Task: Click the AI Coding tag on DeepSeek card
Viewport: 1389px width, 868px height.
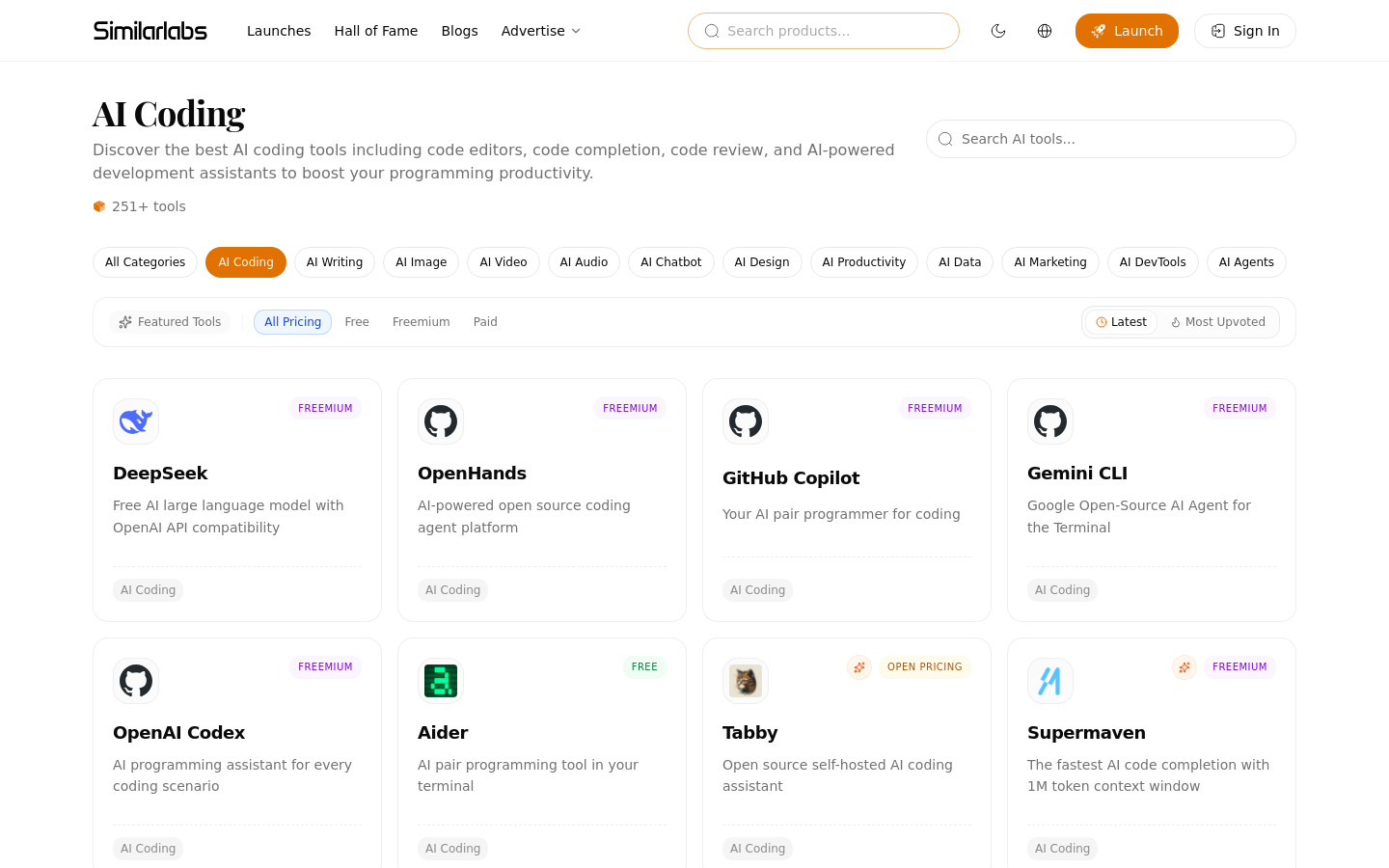Action: 148,590
